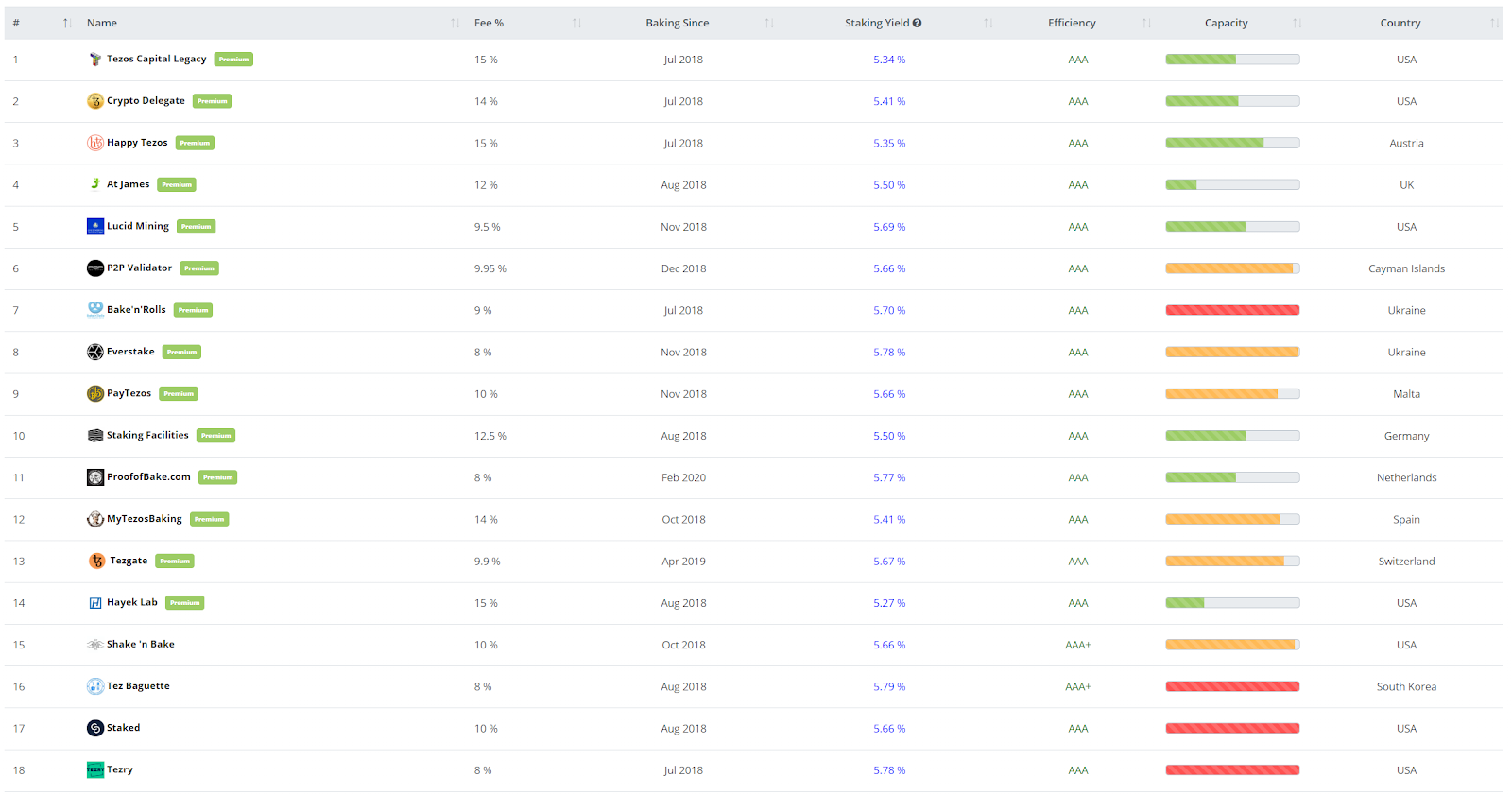The height and width of the screenshot is (795, 1512).
Task: Click the Bake'n'Rolls logo icon
Action: [x=95, y=310]
